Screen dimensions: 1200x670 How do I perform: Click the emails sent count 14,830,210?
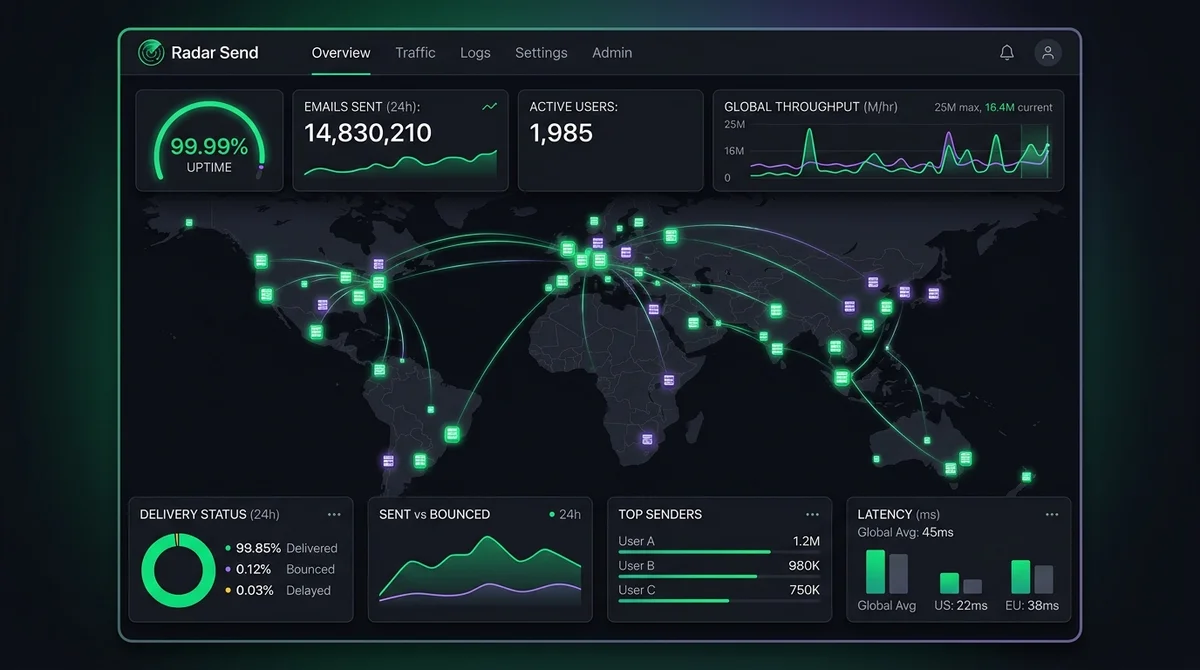click(x=368, y=133)
